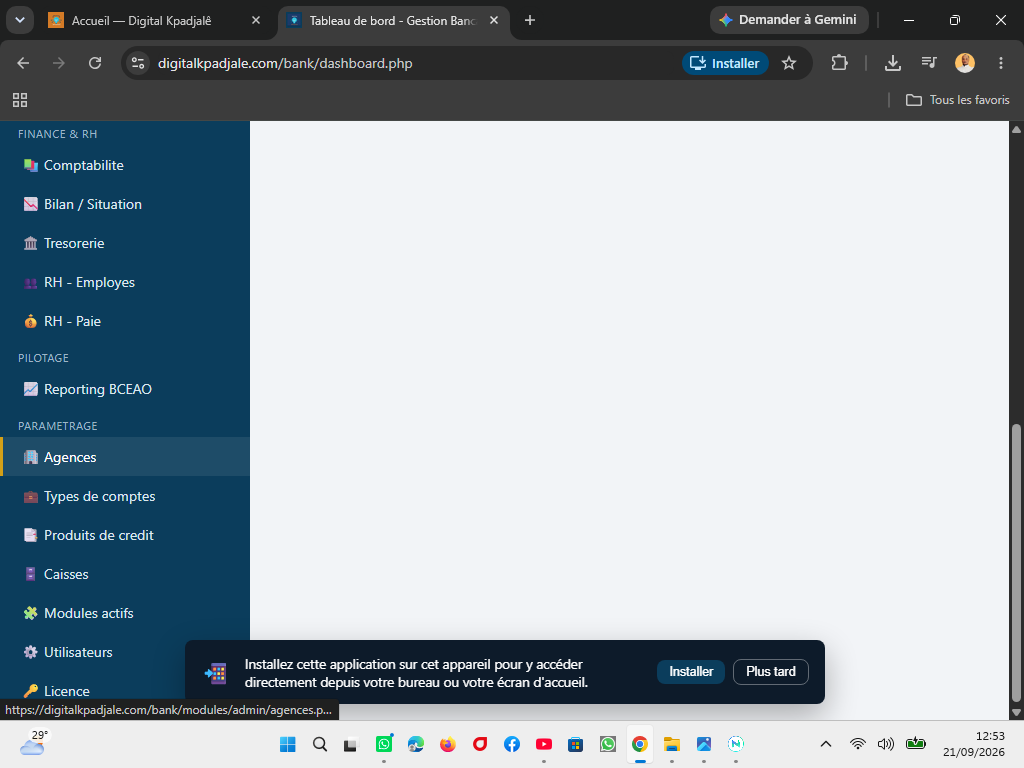This screenshot has width=1024, height=768.
Task: Open Chrome extensions menu
Action: (x=839, y=63)
